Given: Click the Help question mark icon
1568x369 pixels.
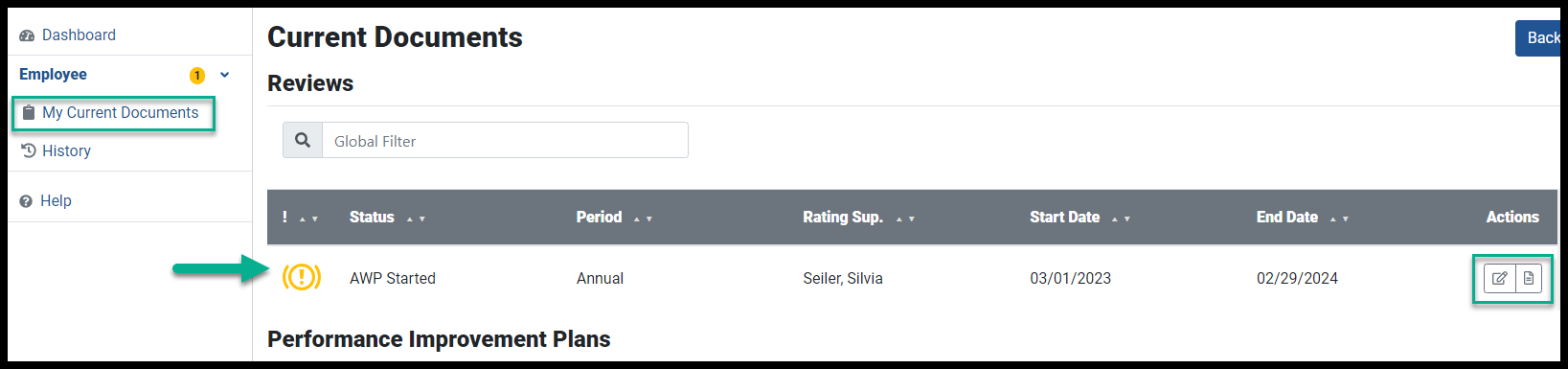Looking at the screenshot, I should tap(26, 201).
